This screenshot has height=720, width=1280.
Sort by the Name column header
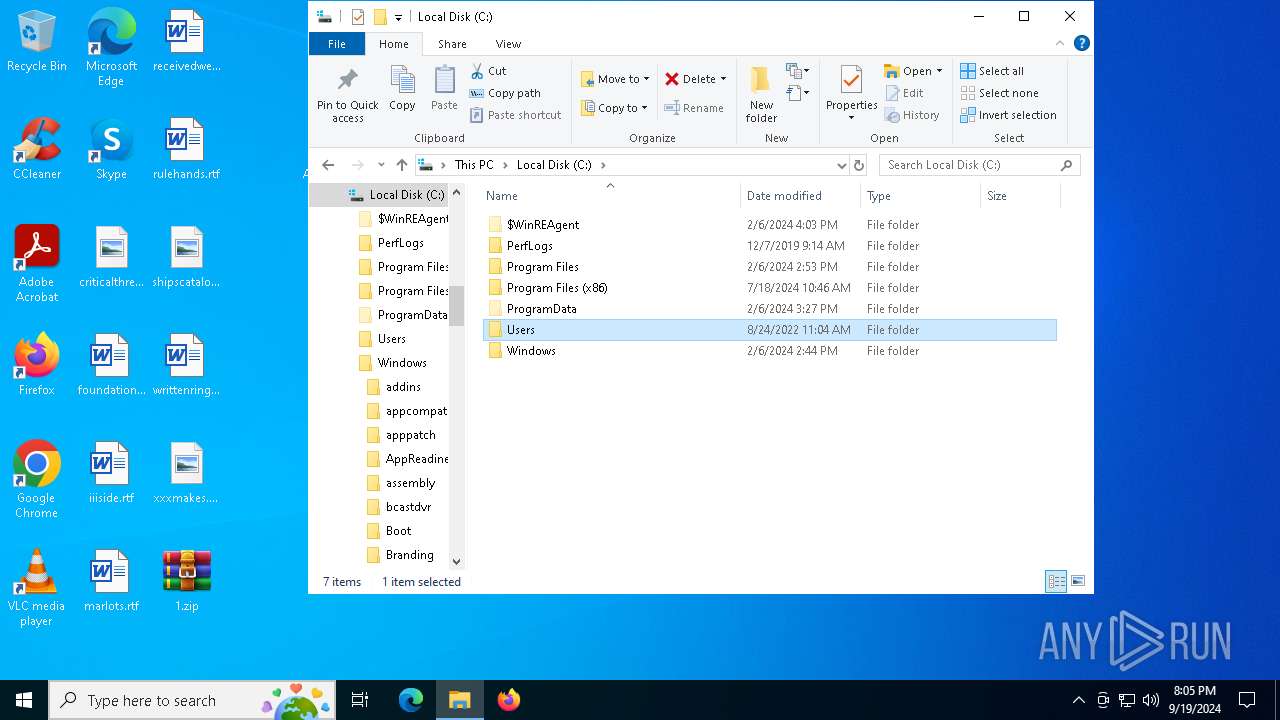[x=610, y=196]
